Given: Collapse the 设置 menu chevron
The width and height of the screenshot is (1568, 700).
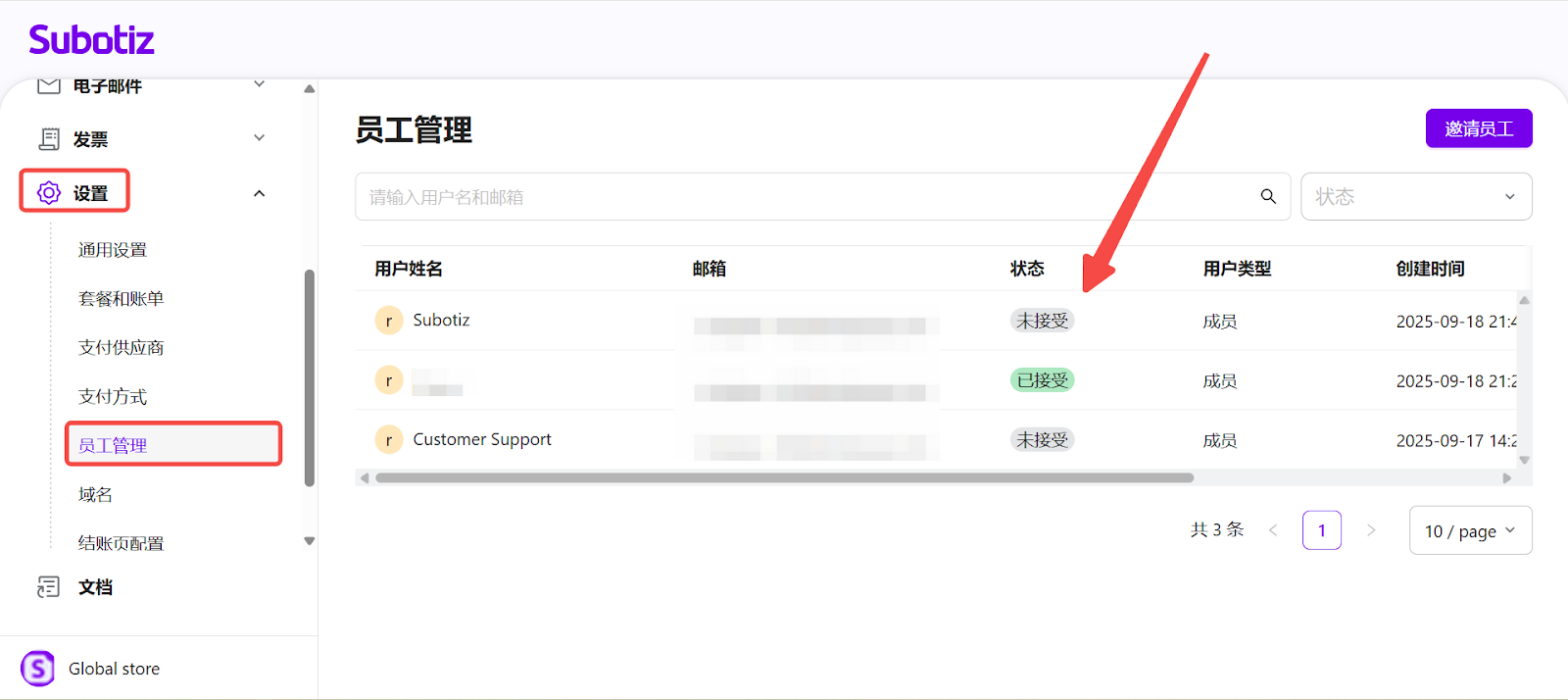Looking at the screenshot, I should coord(260,193).
